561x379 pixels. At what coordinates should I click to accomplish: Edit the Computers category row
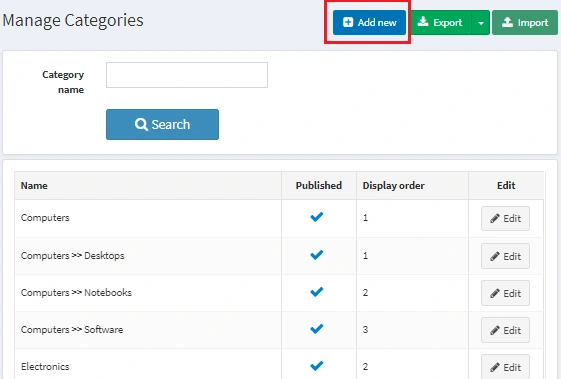tap(505, 218)
